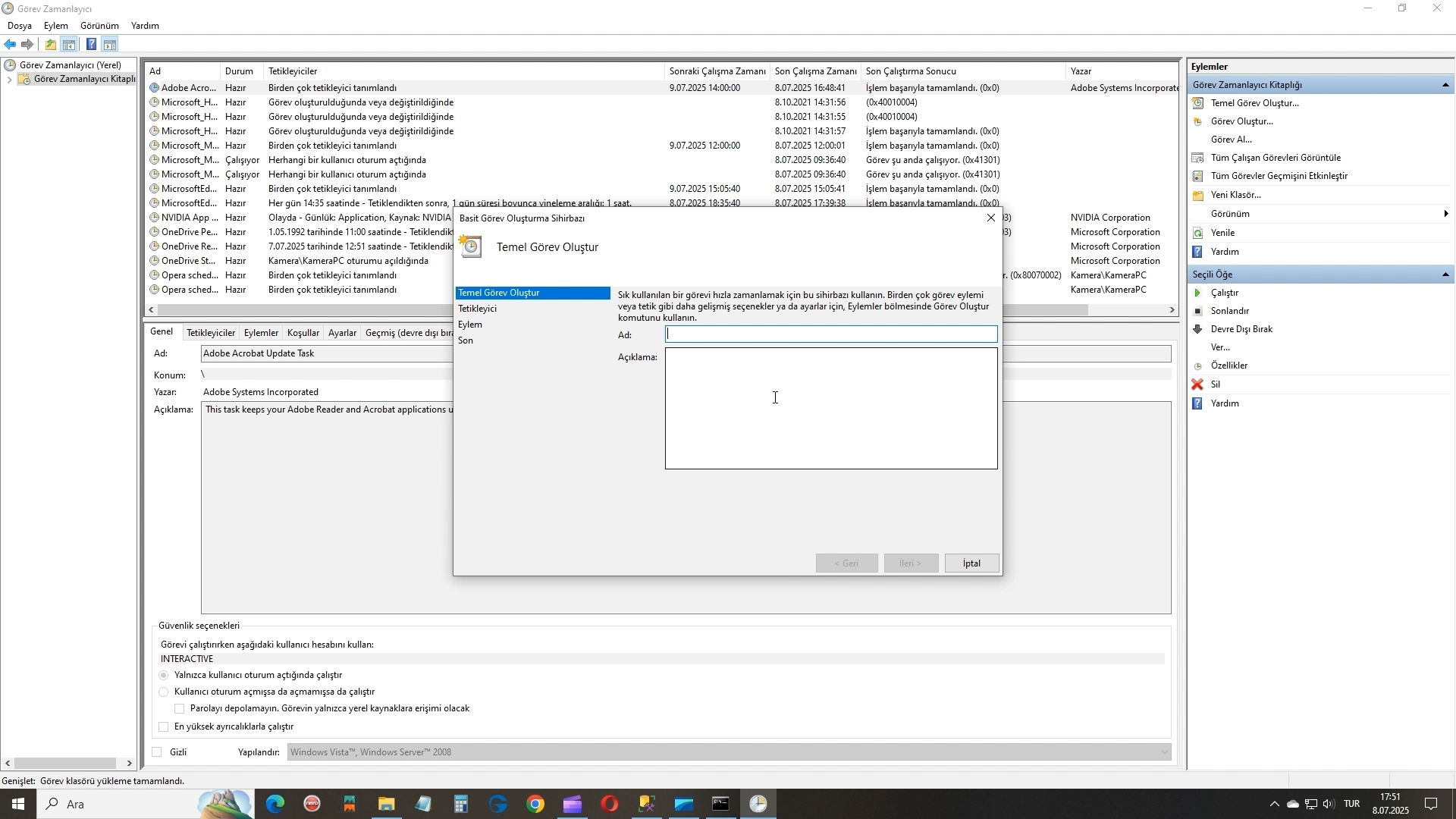The width and height of the screenshot is (1456, 819).
Task: Click the Devre Dışı Bırak arrow icon
Action: (1198, 329)
